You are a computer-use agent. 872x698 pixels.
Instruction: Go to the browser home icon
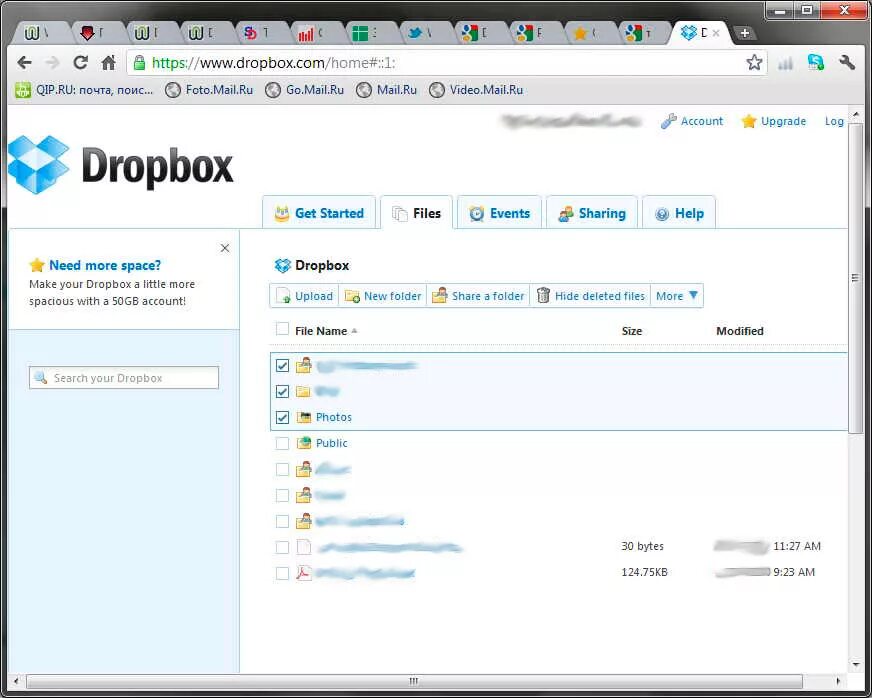[x=109, y=62]
